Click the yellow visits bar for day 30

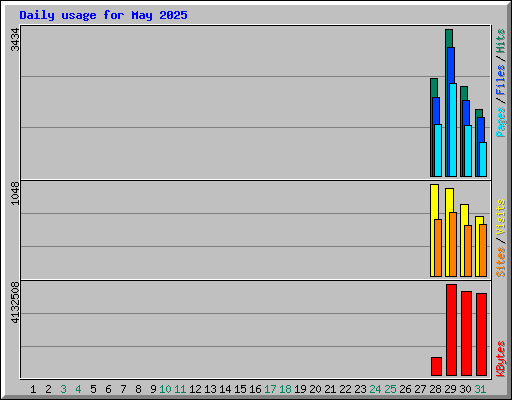click(464, 215)
